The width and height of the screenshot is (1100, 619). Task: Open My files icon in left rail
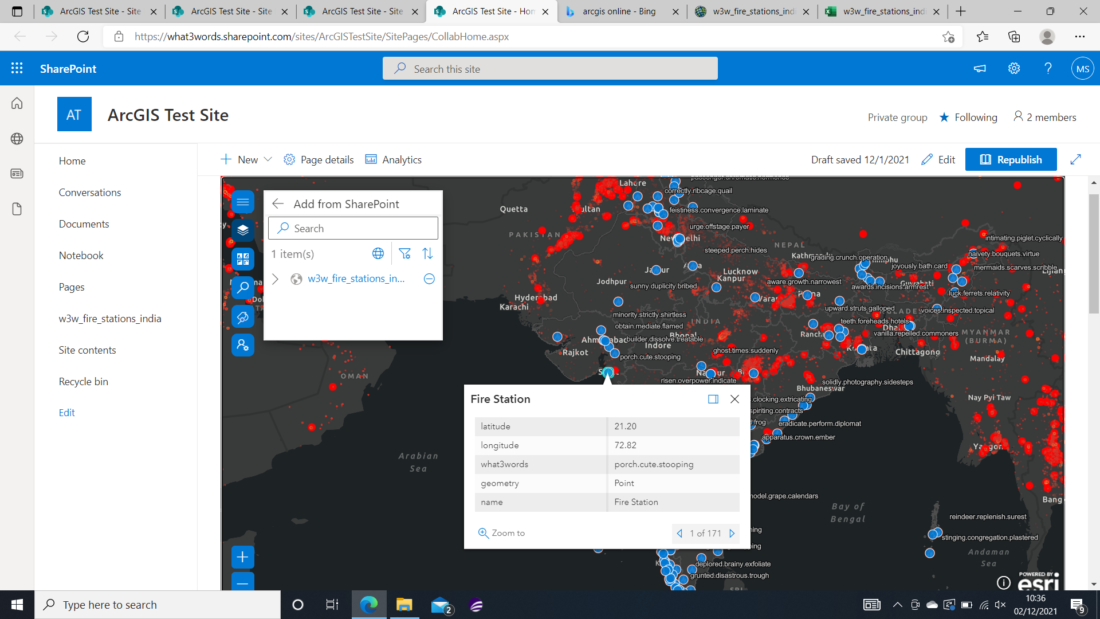coord(17,209)
